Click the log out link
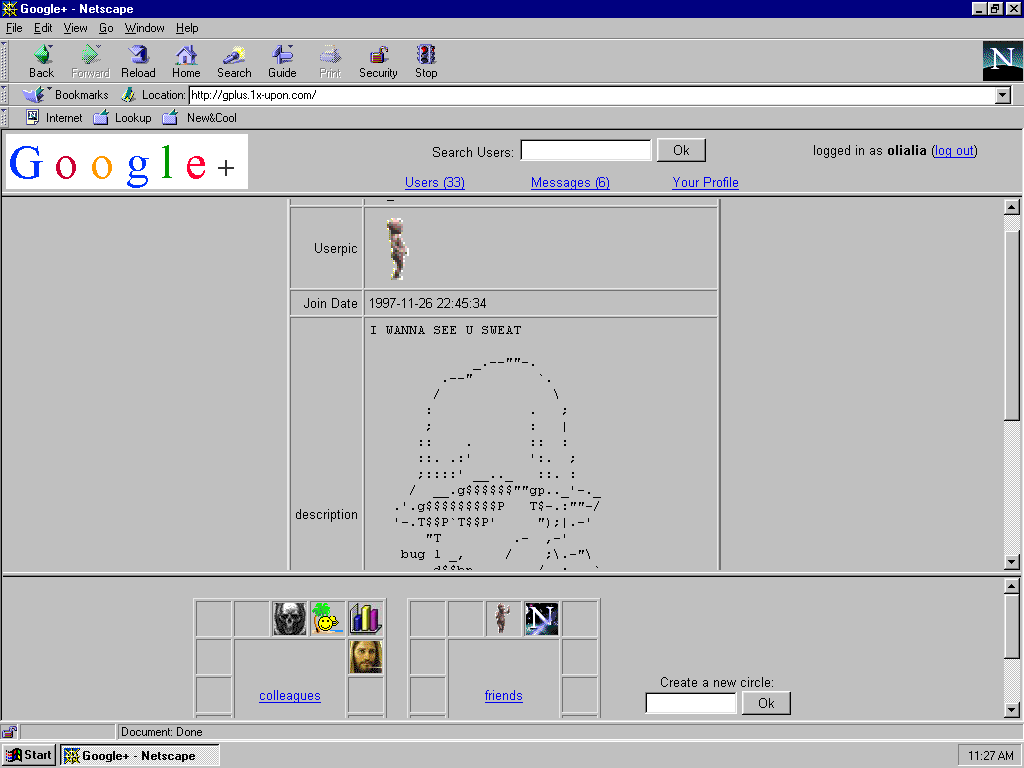 click(954, 151)
